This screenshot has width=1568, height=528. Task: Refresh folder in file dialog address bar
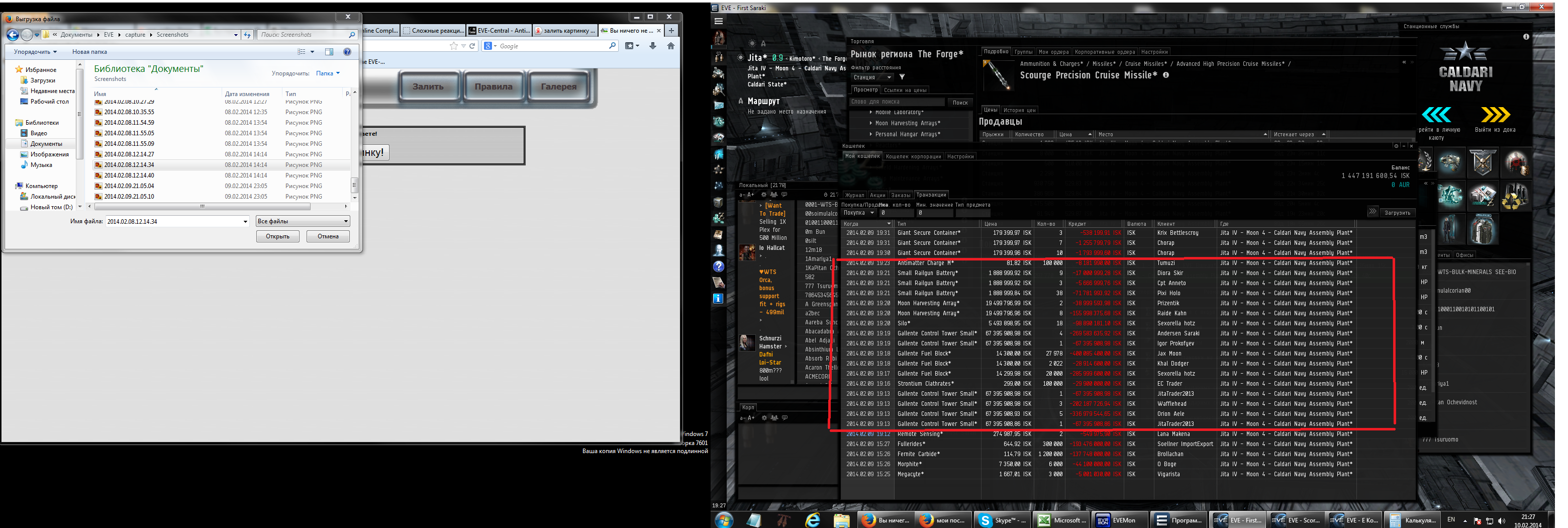[247, 35]
